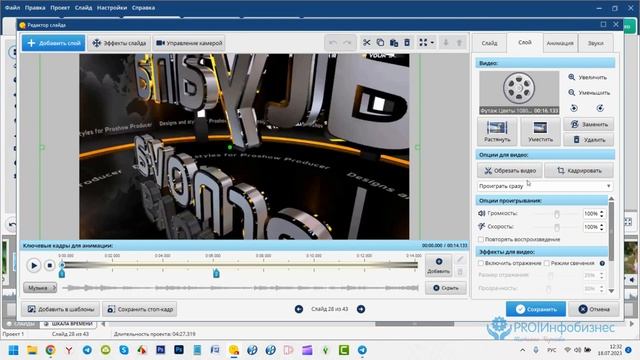Switch to the Звуки tab
The image size is (640, 360).
tap(596, 43)
